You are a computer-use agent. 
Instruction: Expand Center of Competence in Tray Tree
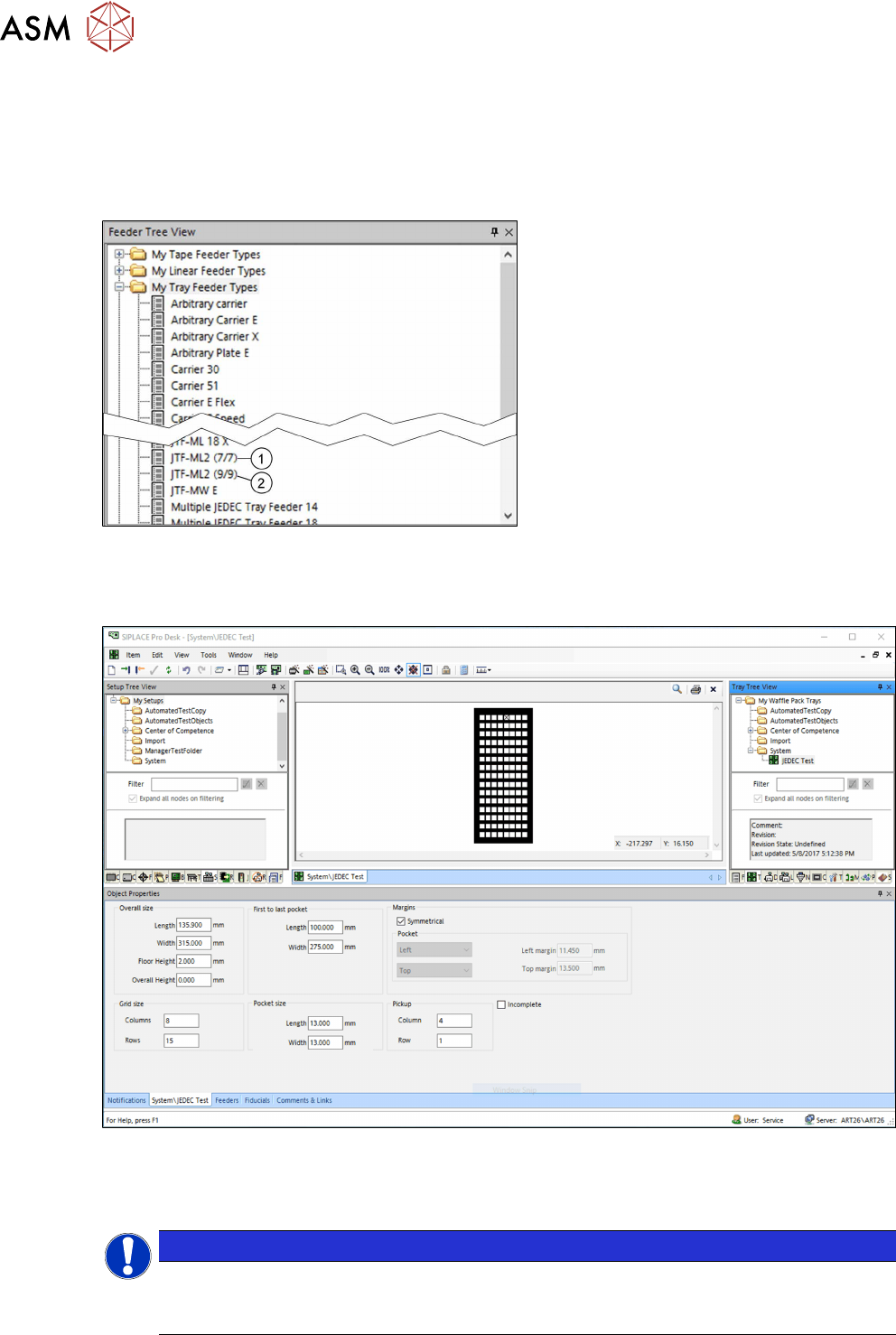(751, 731)
